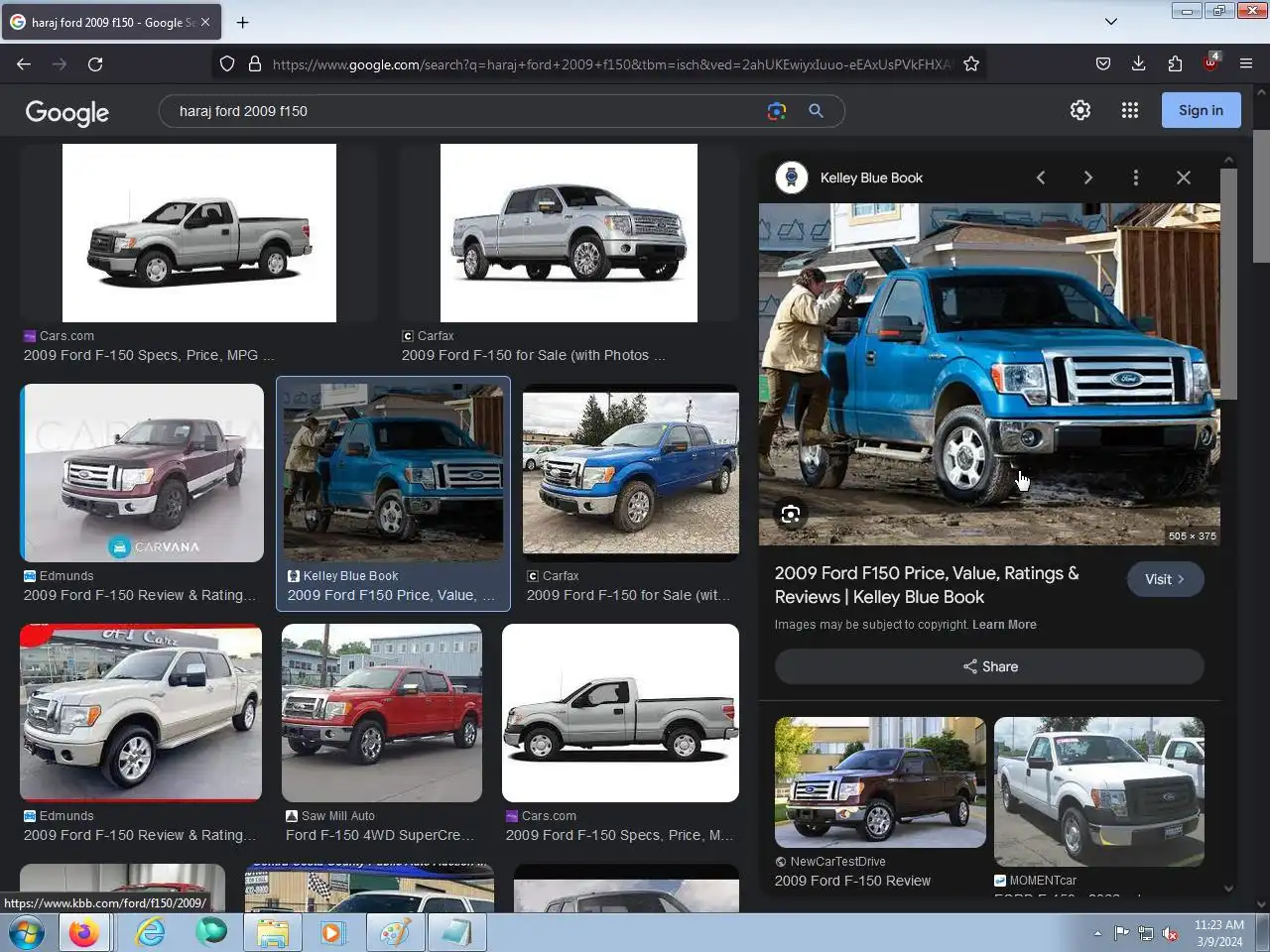The height and width of the screenshot is (952, 1270).
Task: Click the magnifier search button
Action: pos(816,111)
